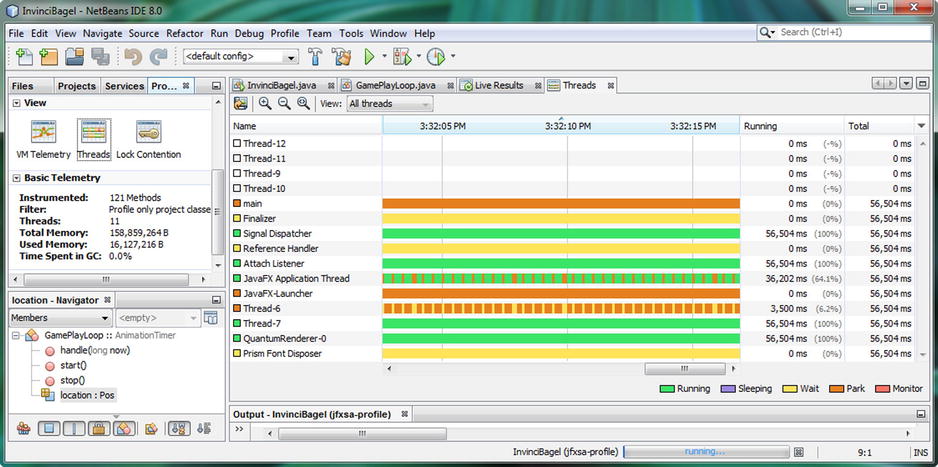938x467 pixels.
Task: Click the Open Project toolbar icon
Action: point(75,56)
